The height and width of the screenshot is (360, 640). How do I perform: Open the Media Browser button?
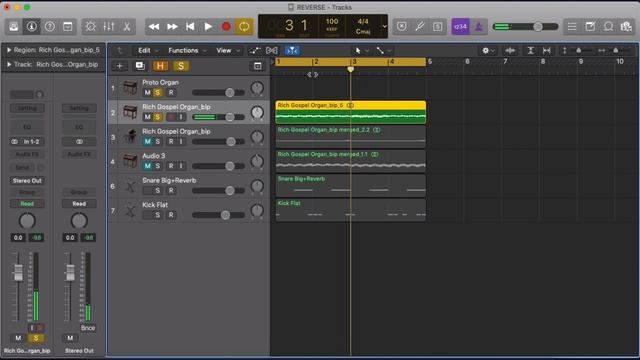click(x=626, y=27)
